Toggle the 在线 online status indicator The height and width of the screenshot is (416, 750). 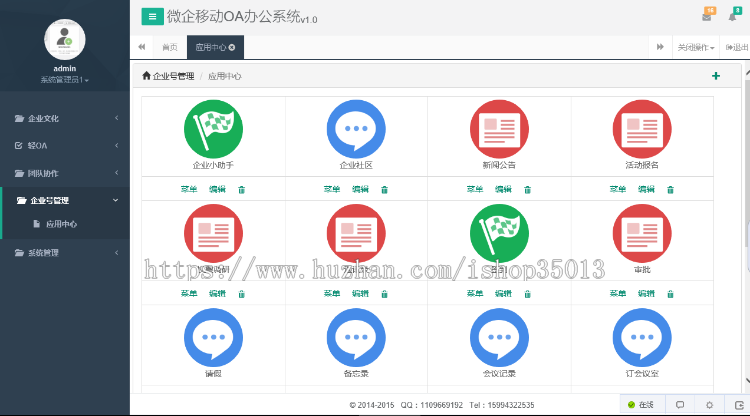click(x=641, y=405)
